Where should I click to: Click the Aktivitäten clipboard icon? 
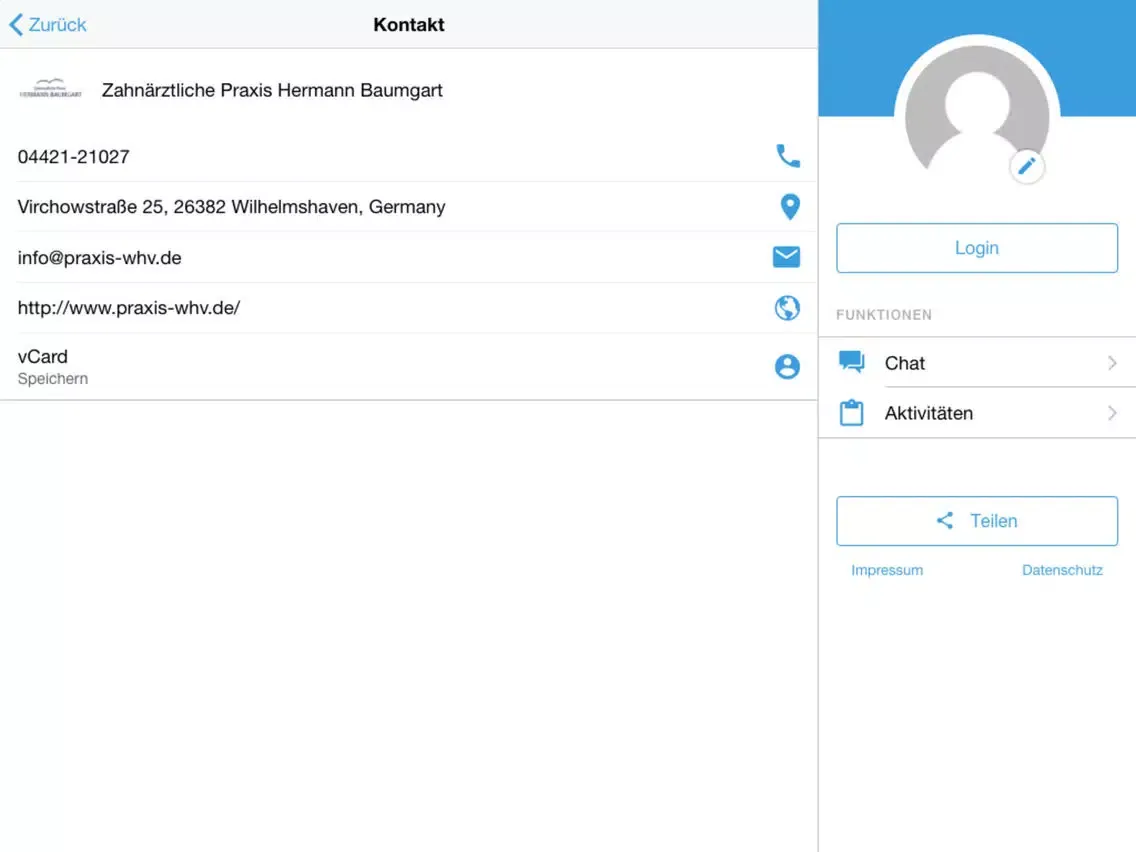[851, 412]
